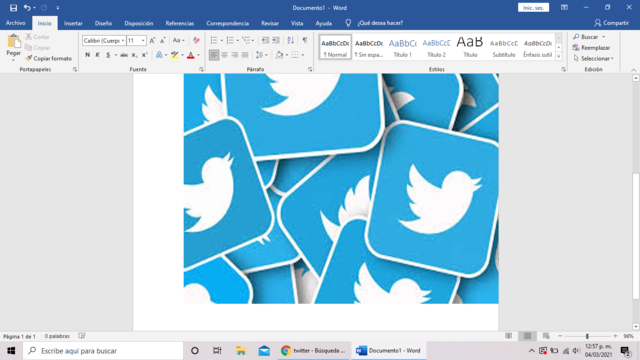Open change case Aa dropdown

pos(178,40)
